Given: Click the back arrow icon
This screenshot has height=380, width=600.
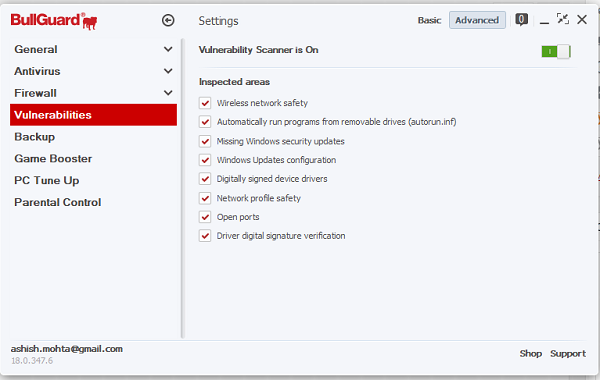Looking at the screenshot, I should tap(168, 20).
